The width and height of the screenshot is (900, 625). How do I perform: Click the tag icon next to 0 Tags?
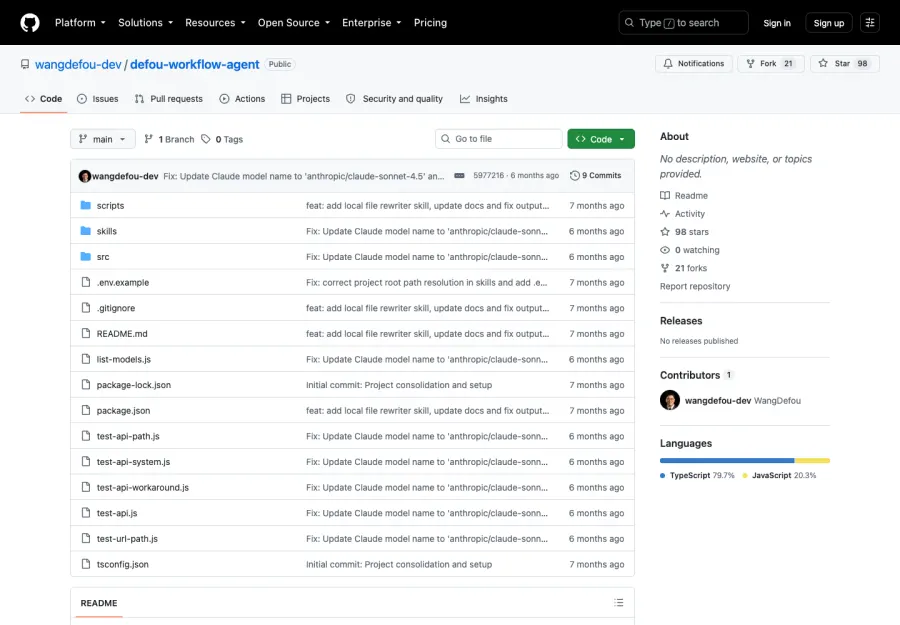[x=205, y=139]
